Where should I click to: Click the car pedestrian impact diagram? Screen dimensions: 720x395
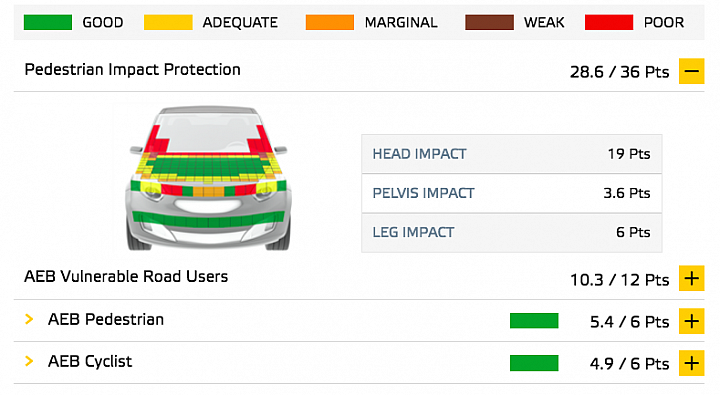point(208,178)
